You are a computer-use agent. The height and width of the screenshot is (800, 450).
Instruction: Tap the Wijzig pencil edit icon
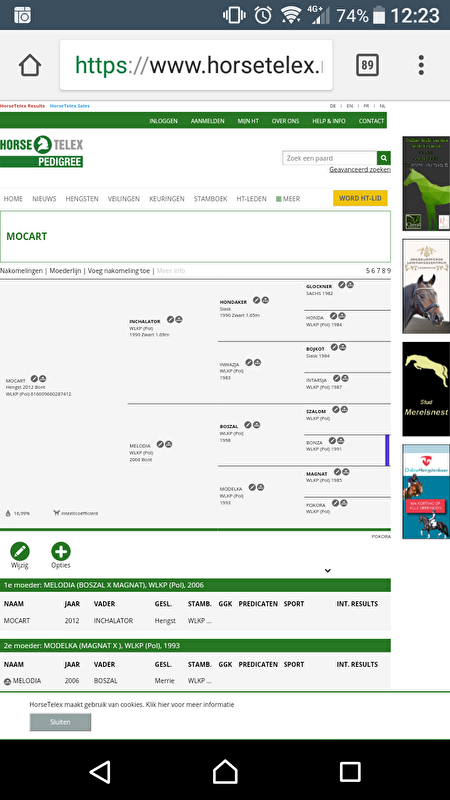click(20, 551)
